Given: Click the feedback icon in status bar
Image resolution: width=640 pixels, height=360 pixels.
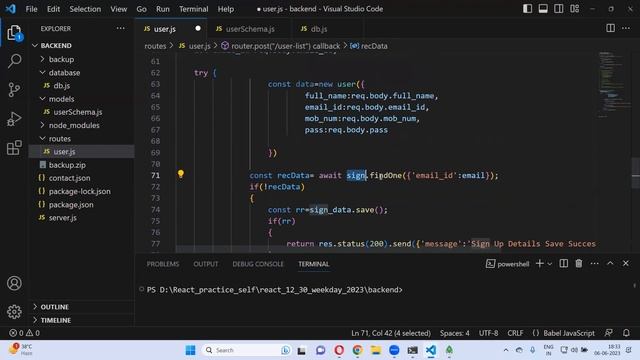Looking at the screenshot, I should [609, 333].
